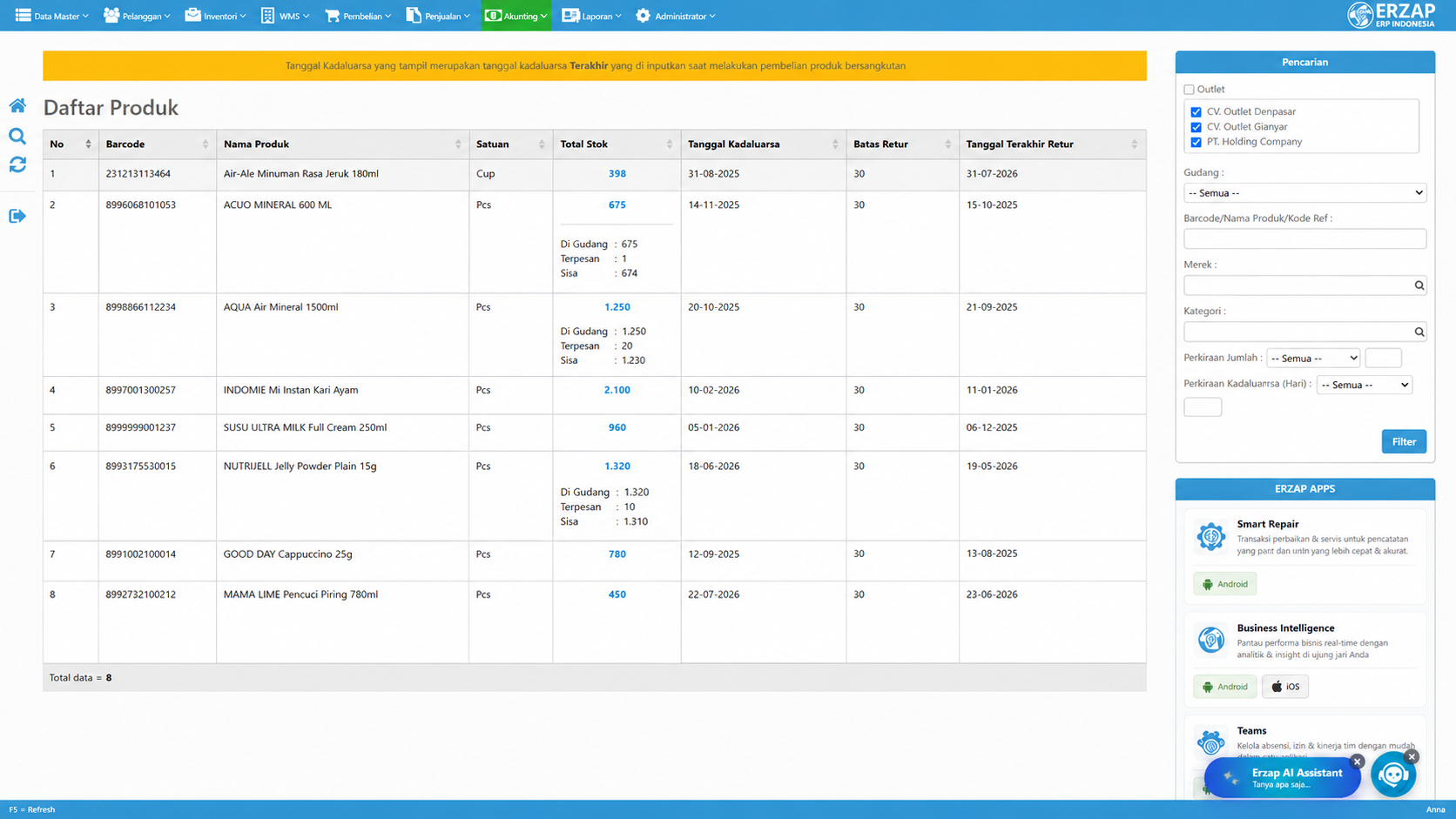Click the Kategori field search icon
The image size is (1456, 819).
click(x=1419, y=332)
